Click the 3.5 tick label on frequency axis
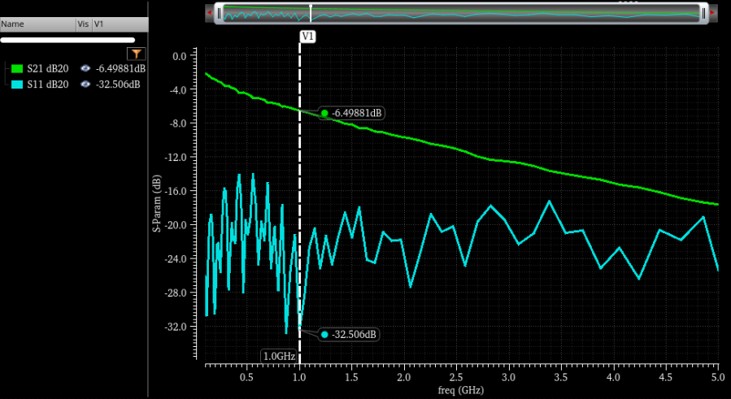Screen dimensions: 731x399 tap(561, 376)
